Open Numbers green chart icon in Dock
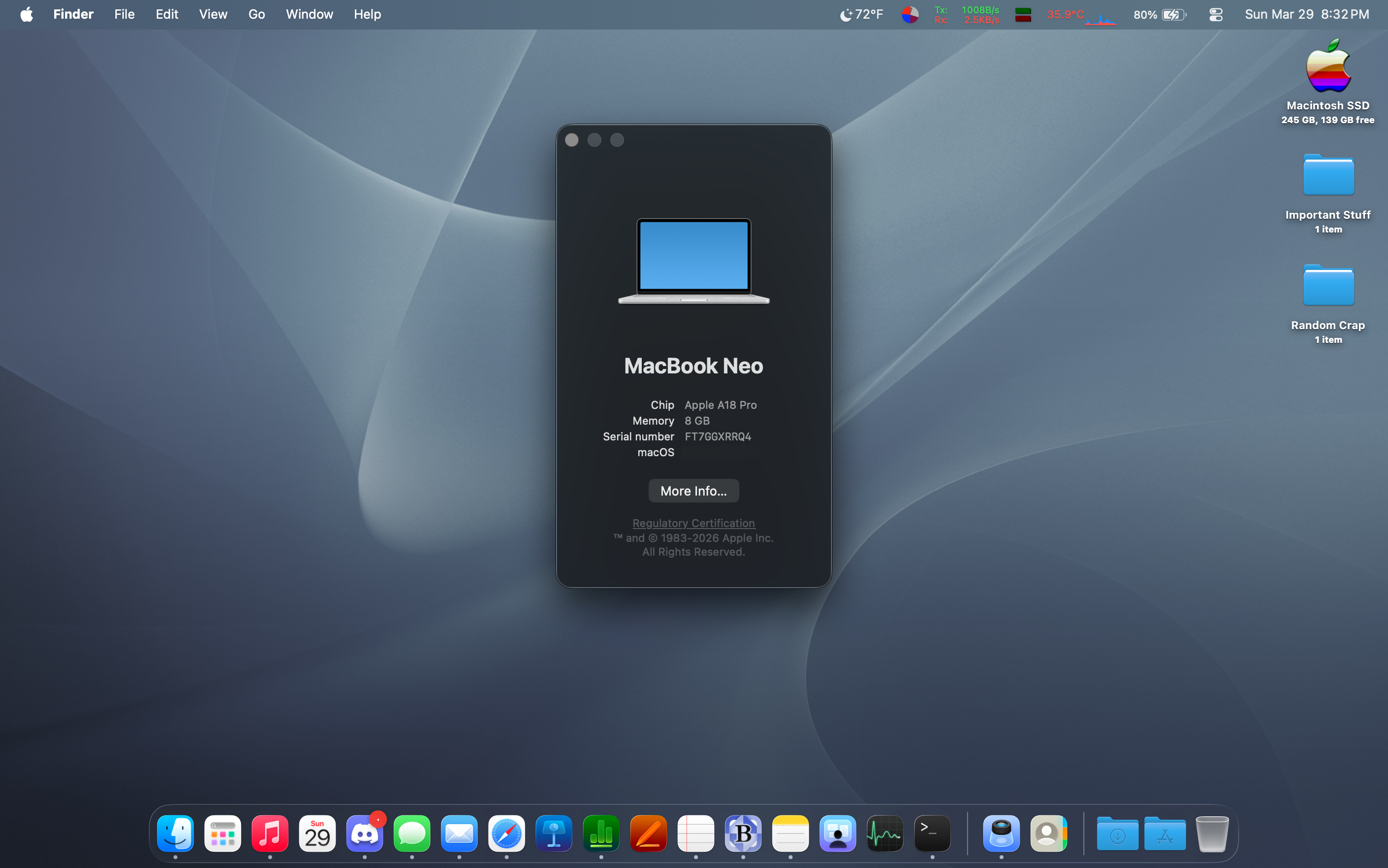The width and height of the screenshot is (1388, 868). point(601,834)
